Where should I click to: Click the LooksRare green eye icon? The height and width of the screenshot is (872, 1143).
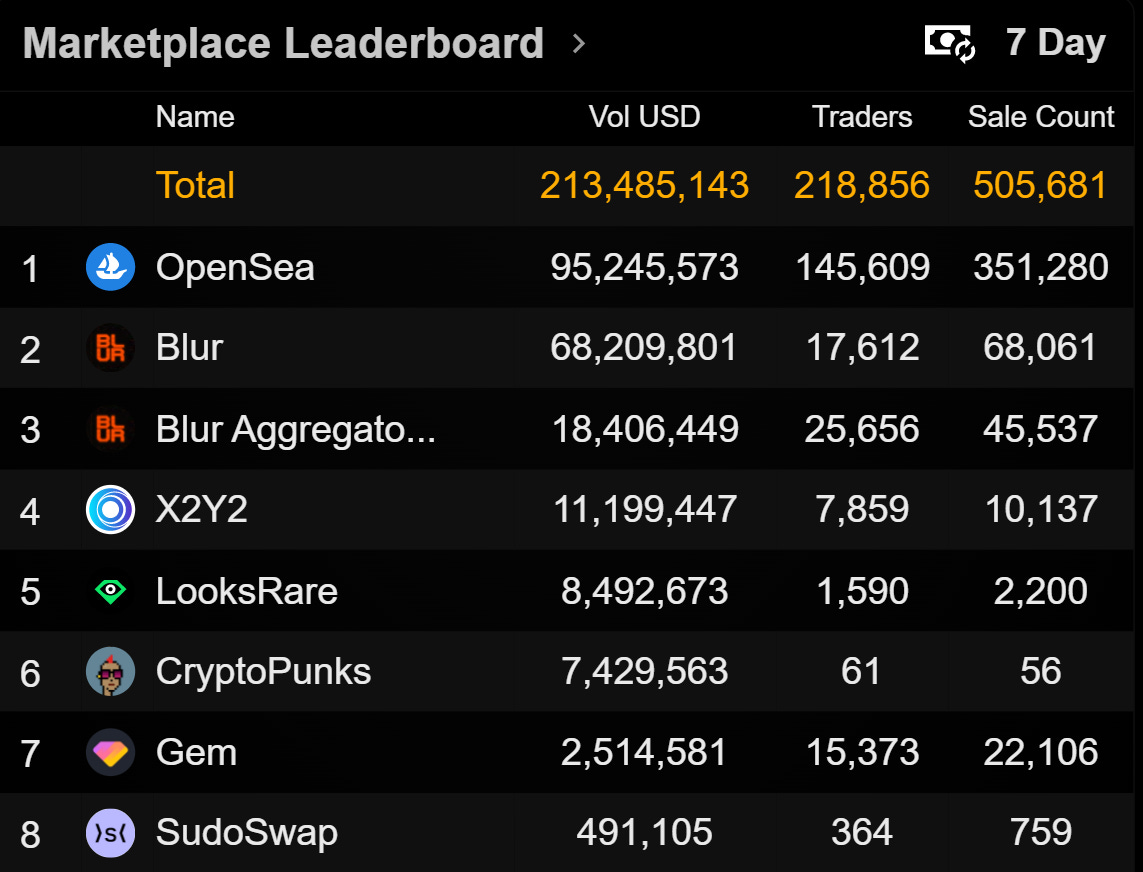point(110,591)
